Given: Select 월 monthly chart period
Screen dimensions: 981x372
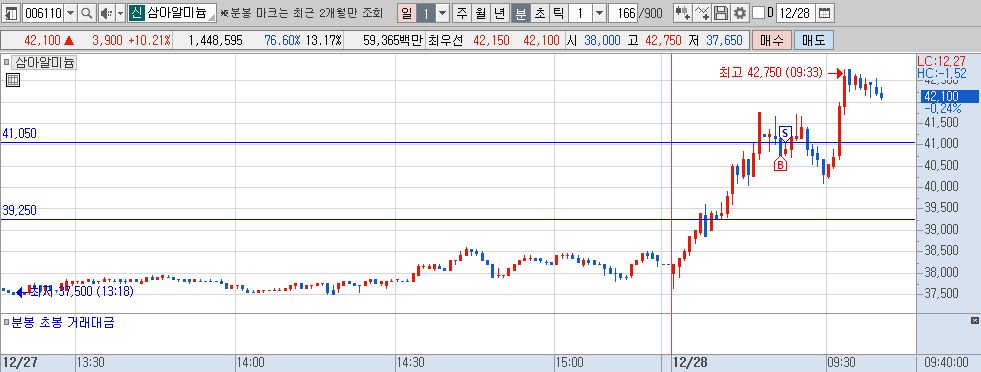Looking at the screenshot, I should tap(480, 13).
